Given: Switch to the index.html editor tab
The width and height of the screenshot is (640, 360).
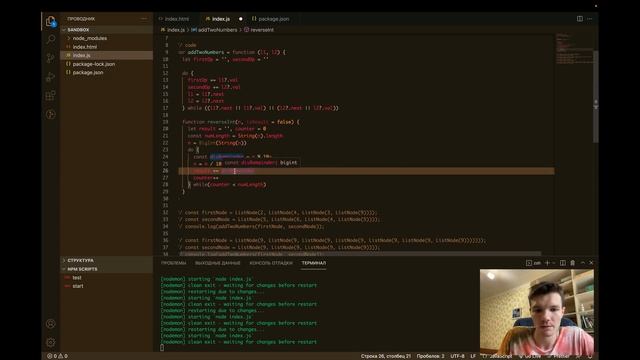Looking at the screenshot, I should (x=177, y=19).
